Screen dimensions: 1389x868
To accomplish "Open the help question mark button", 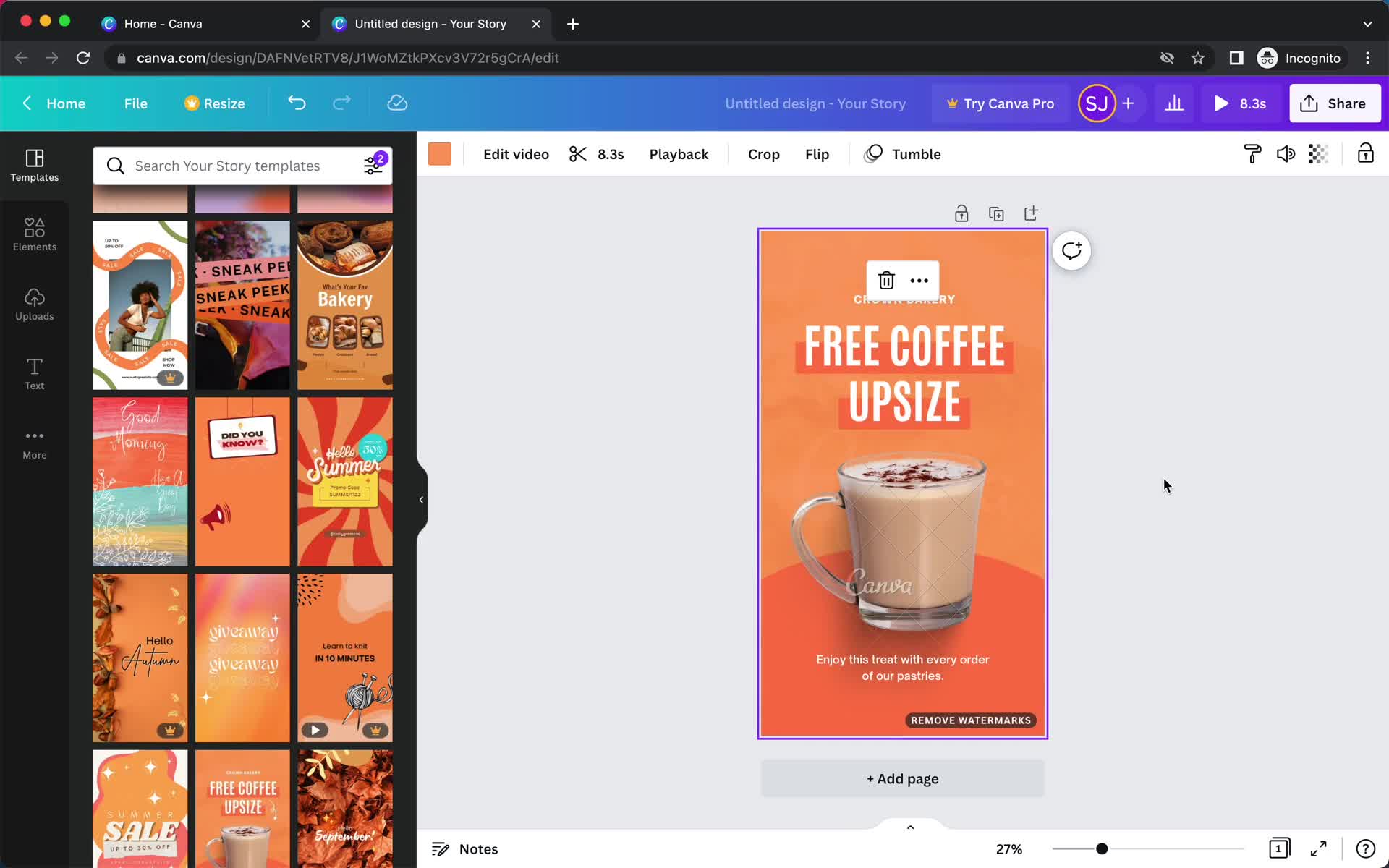I will [x=1365, y=848].
